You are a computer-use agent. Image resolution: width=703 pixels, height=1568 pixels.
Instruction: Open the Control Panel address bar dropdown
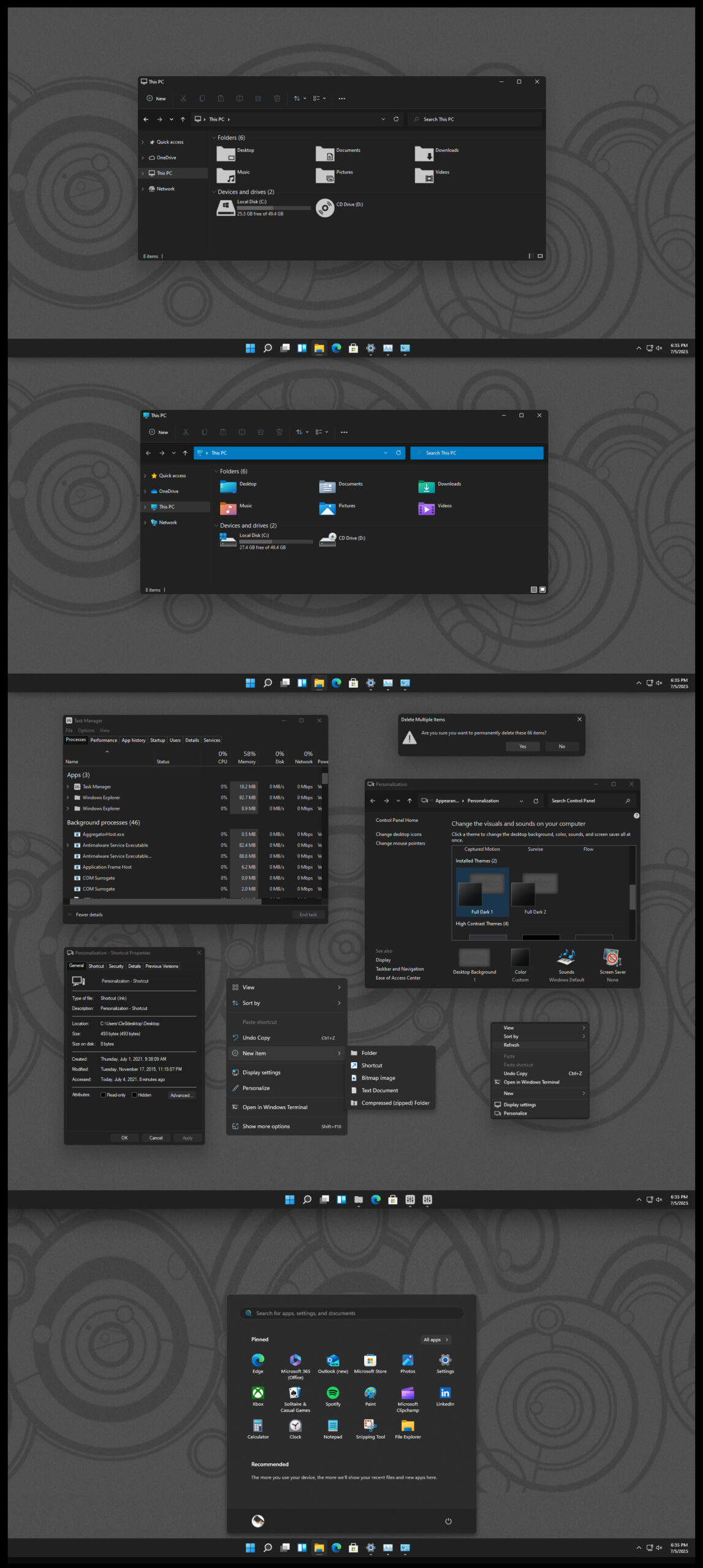click(522, 801)
